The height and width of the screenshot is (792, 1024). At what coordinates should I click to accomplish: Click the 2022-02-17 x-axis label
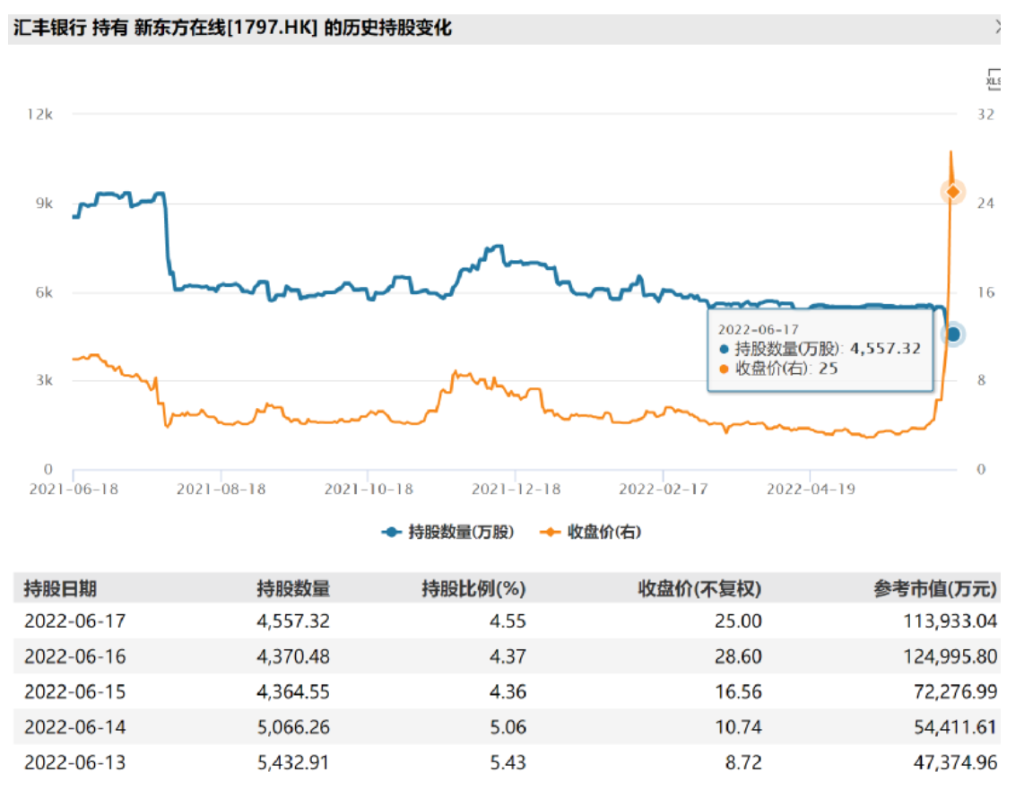[x=664, y=489]
